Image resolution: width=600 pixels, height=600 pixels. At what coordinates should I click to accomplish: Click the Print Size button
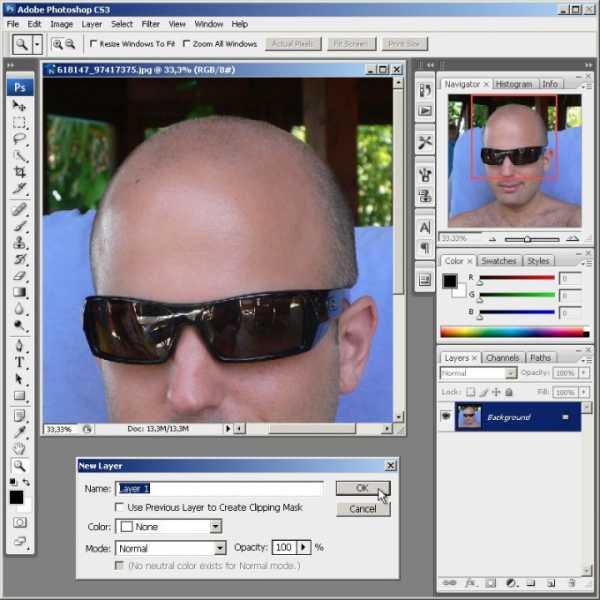(404, 44)
